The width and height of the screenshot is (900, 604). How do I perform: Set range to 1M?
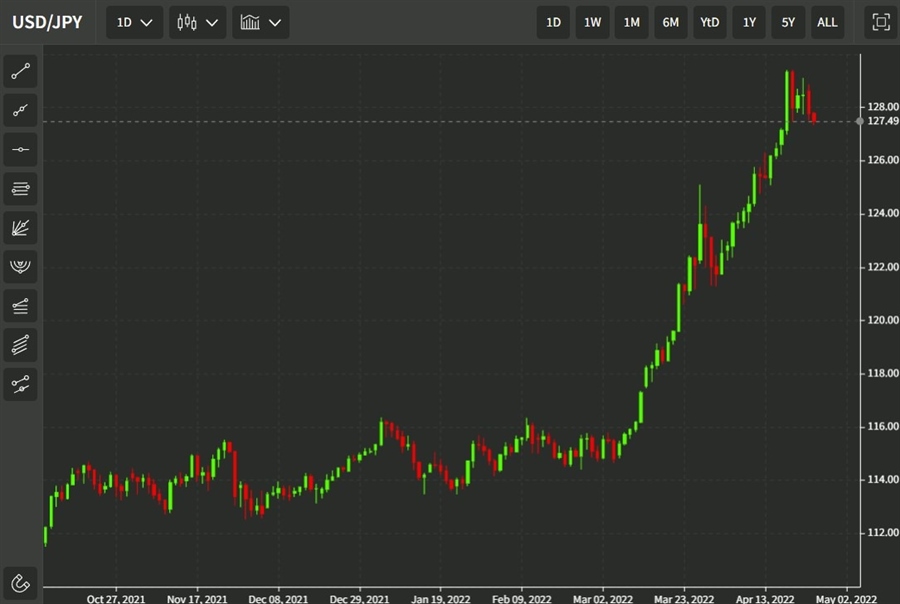[631, 22]
